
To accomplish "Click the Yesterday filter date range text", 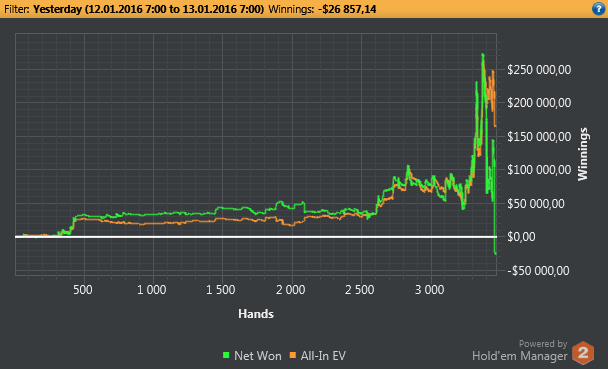I will coord(149,9).
